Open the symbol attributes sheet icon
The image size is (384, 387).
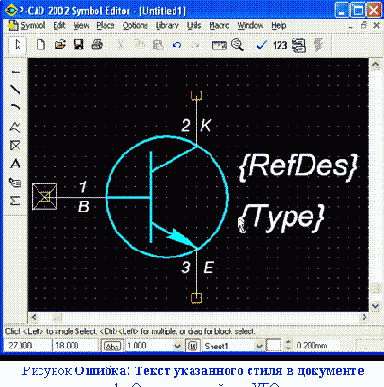coord(299,45)
